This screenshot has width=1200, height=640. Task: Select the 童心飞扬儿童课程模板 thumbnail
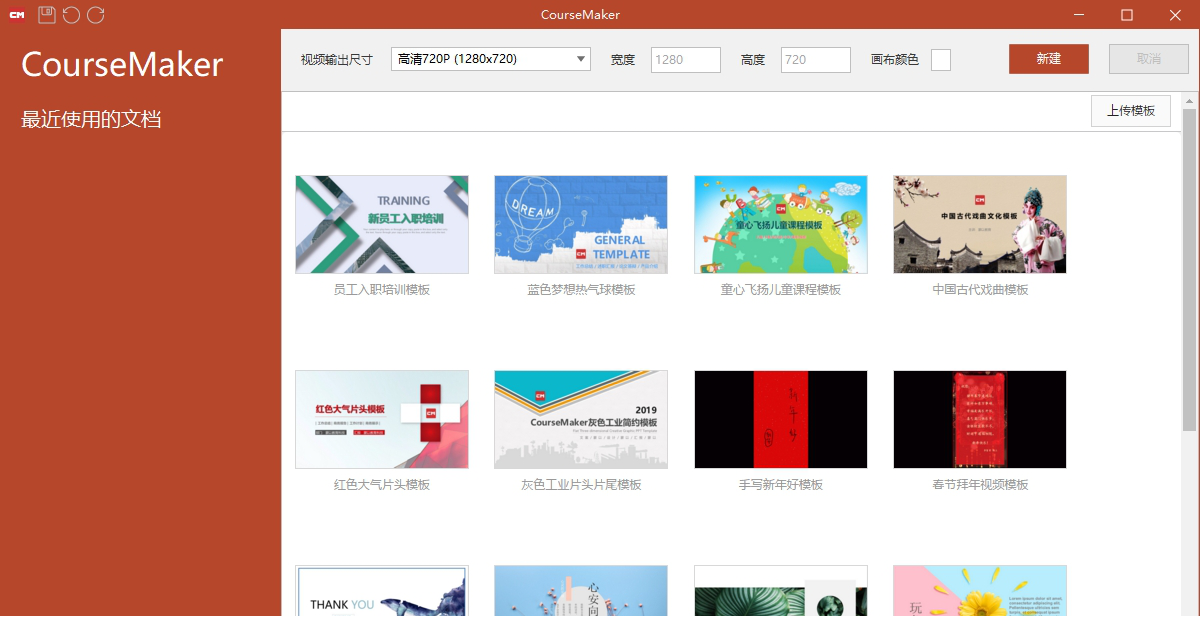[781, 224]
